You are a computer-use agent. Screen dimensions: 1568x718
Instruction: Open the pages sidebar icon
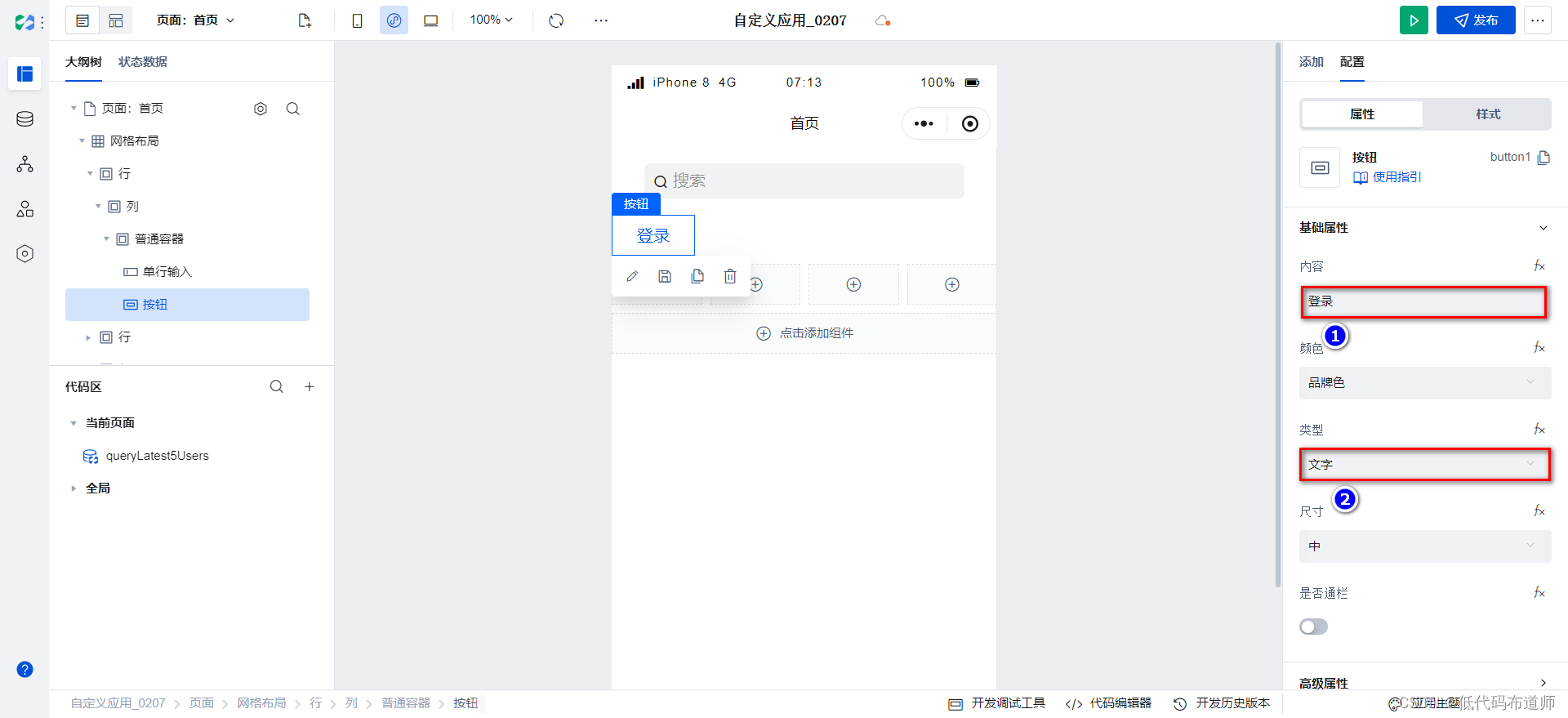pyautogui.click(x=25, y=74)
